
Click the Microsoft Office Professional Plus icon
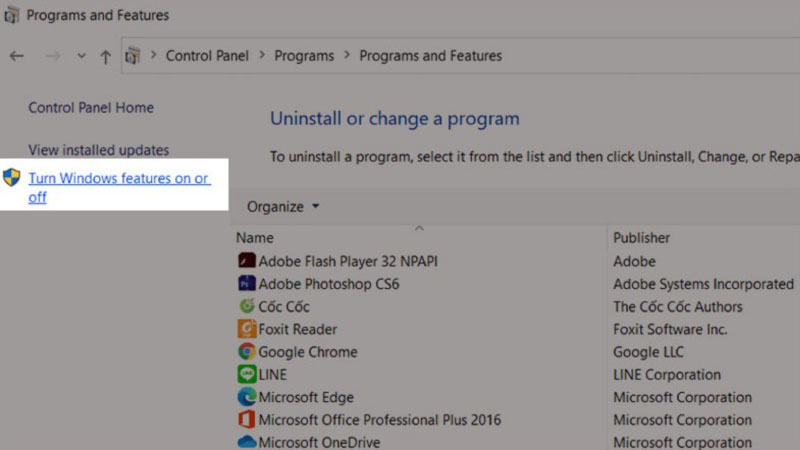coord(246,420)
